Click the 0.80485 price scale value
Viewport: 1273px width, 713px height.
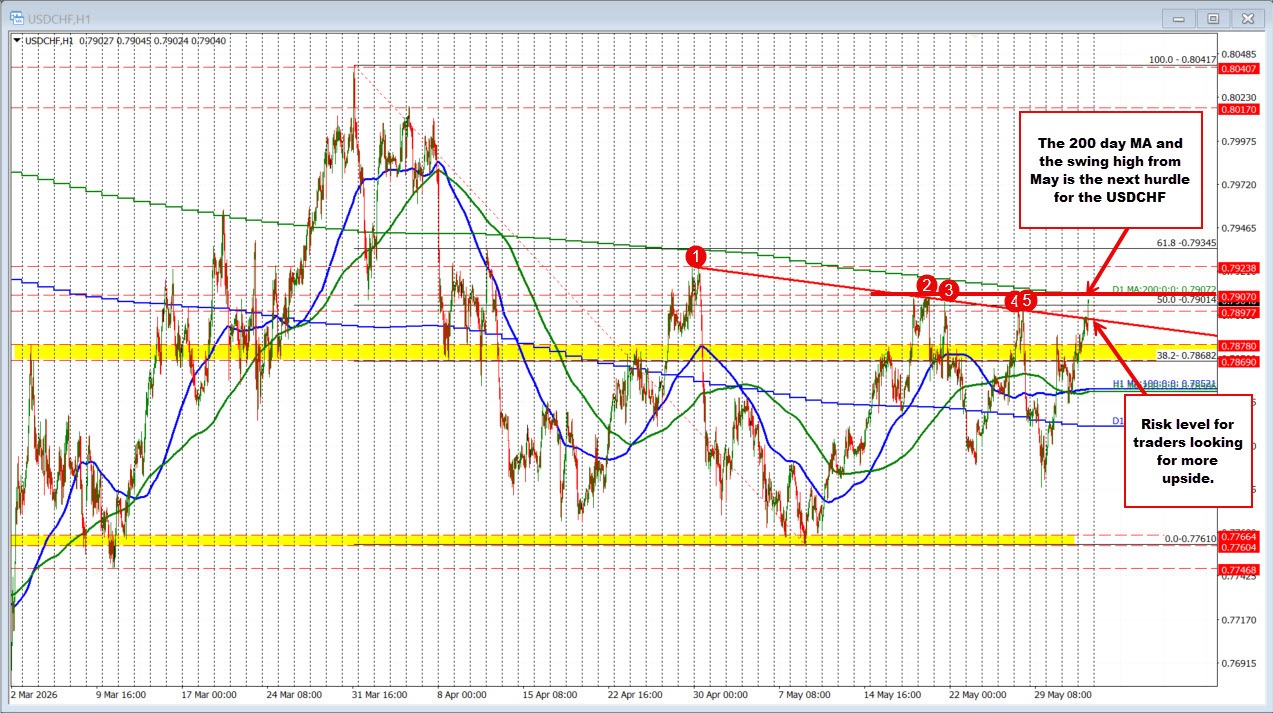pos(1238,54)
